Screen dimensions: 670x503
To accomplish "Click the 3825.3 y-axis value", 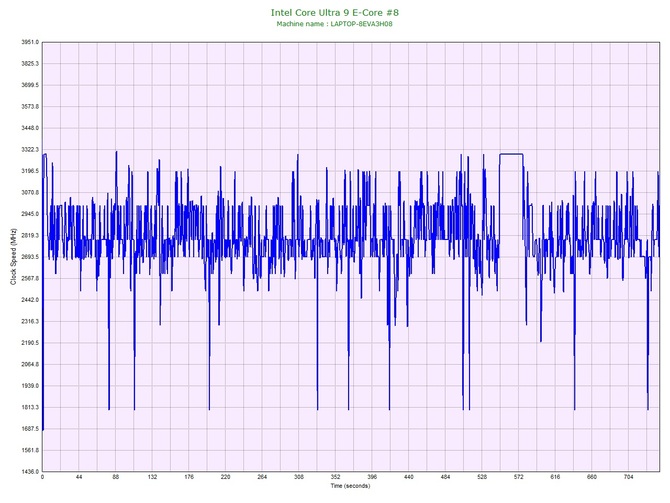I will point(30,63).
